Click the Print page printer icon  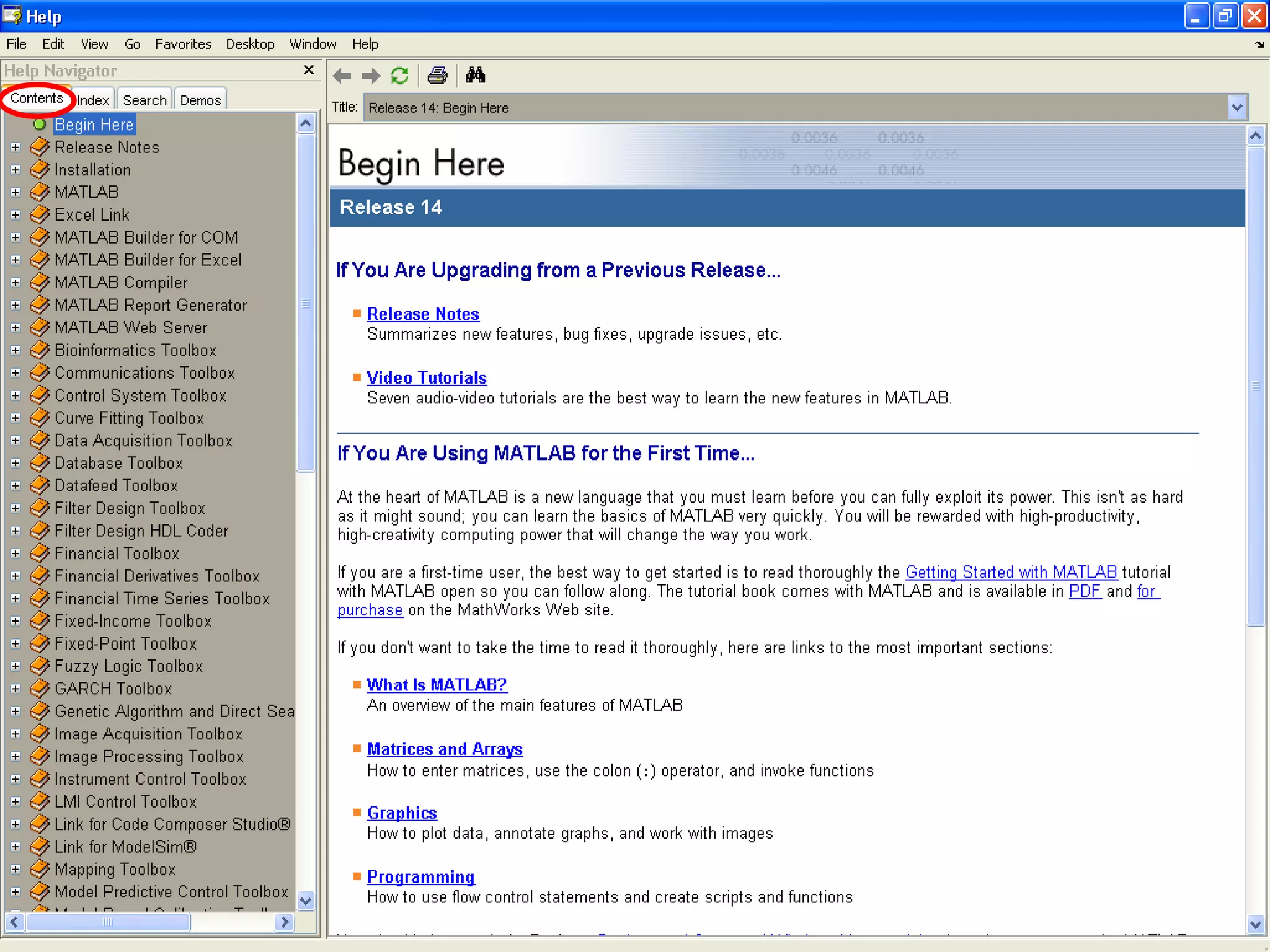(437, 76)
